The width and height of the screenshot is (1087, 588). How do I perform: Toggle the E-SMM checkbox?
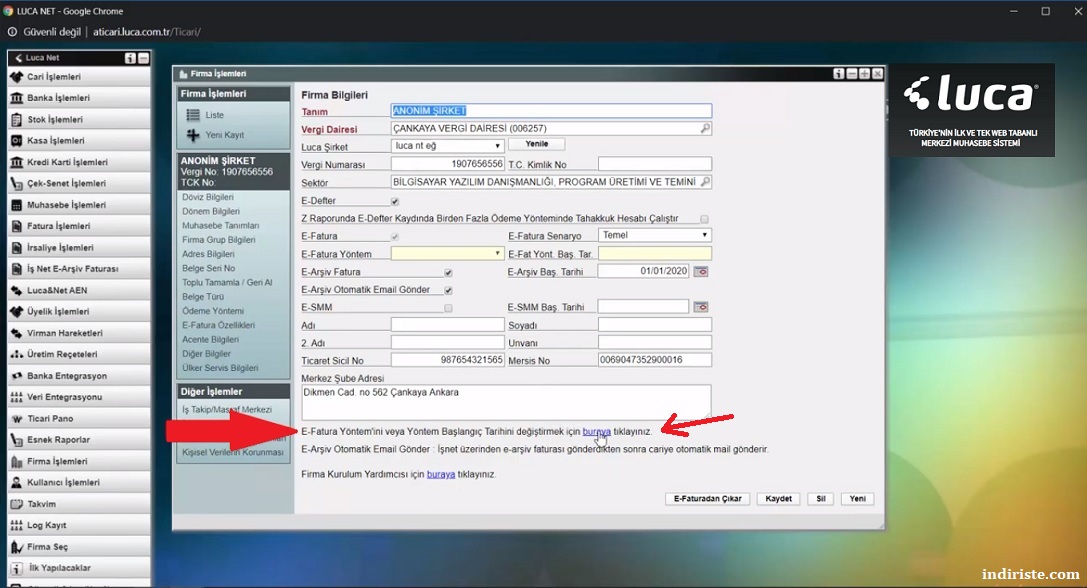point(449,308)
